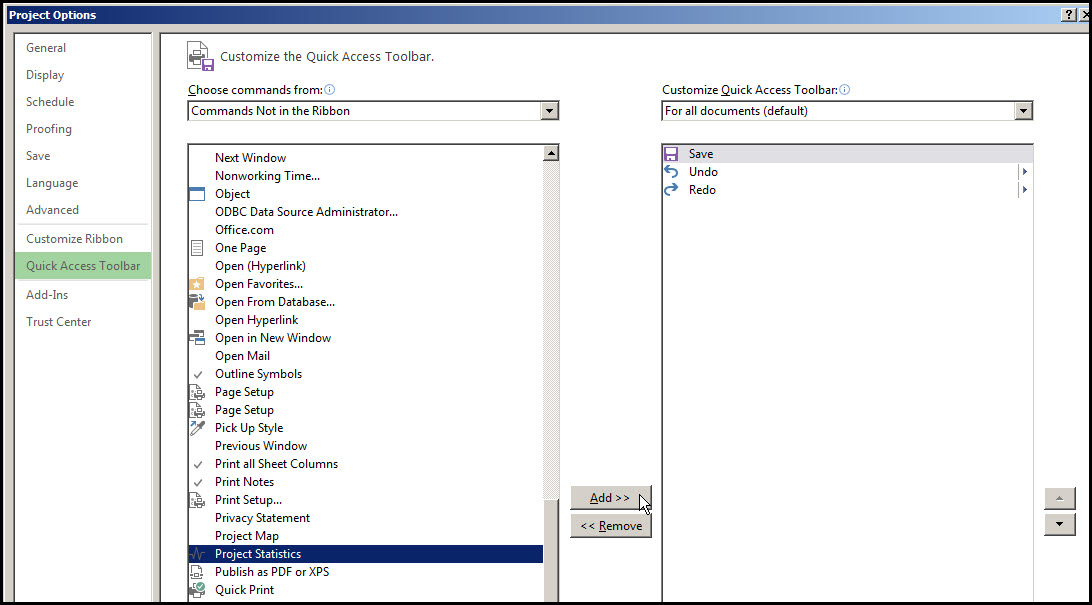Click the One Page icon
The width and height of the screenshot is (1092, 605).
click(x=197, y=248)
